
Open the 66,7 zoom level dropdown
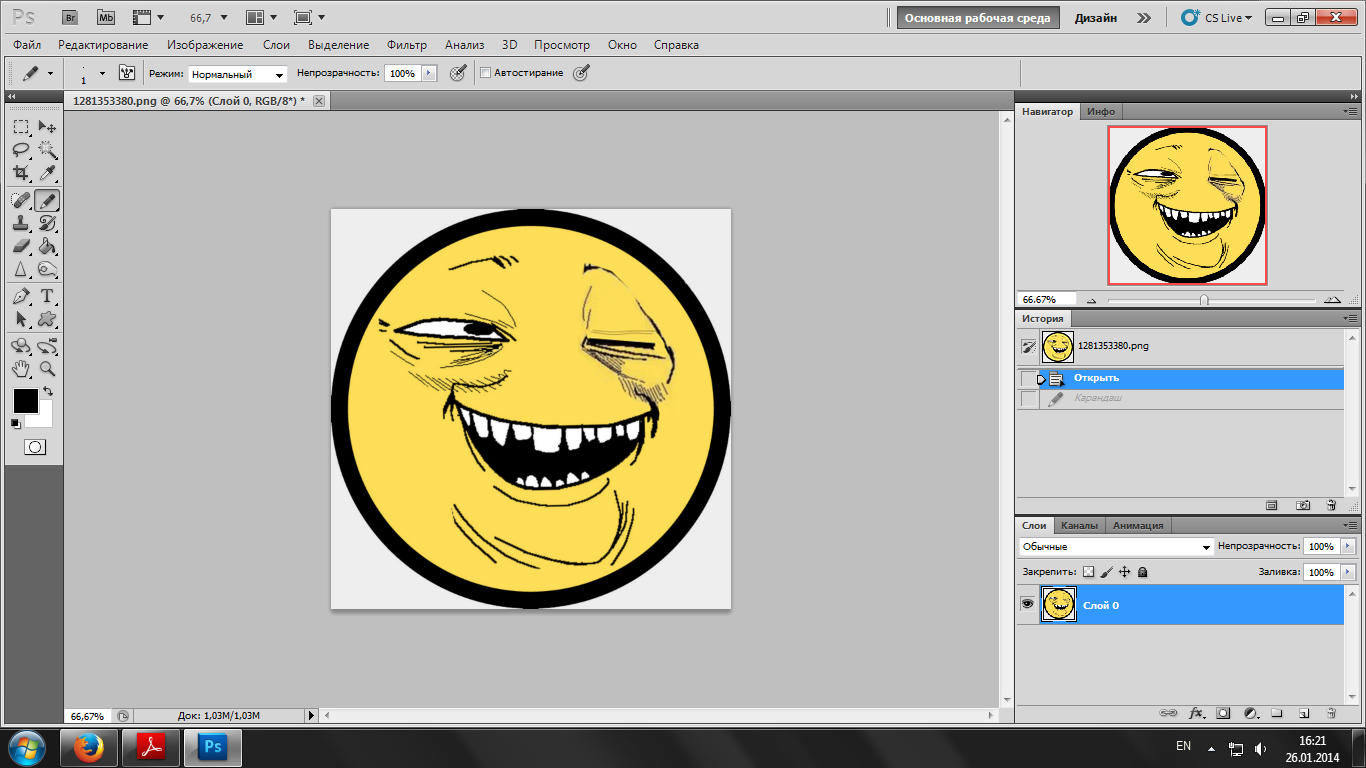tap(209, 17)
